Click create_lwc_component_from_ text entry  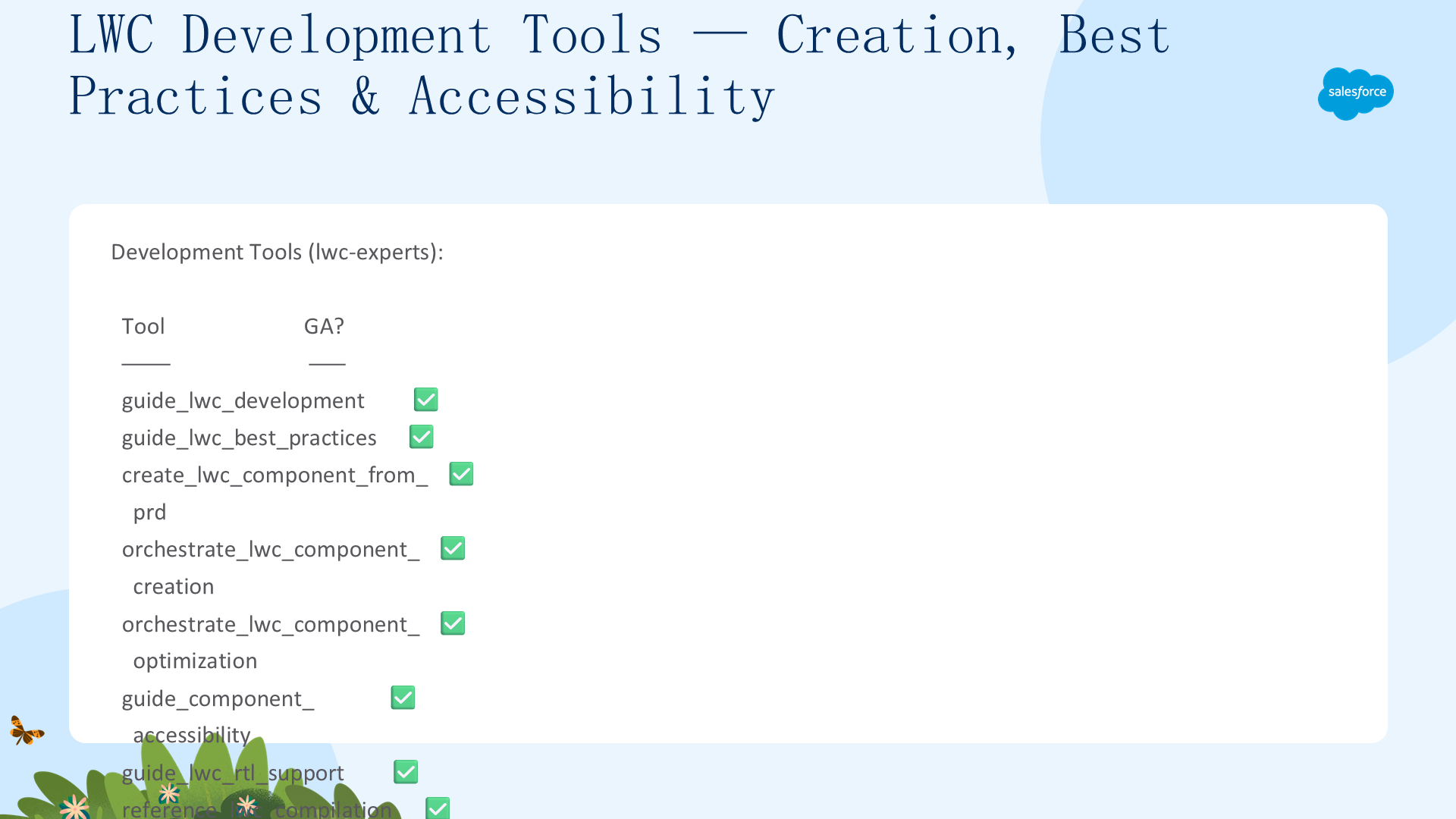[275, 475]
